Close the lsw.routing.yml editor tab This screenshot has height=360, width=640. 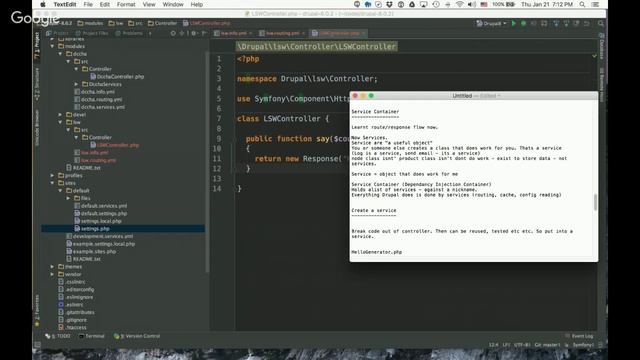coord(303,33)
